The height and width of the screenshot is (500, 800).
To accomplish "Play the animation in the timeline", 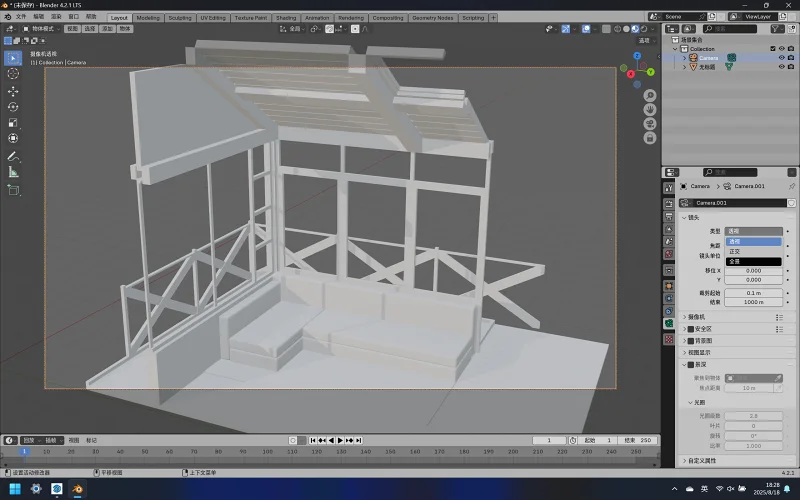I will [x=340, y=440].
